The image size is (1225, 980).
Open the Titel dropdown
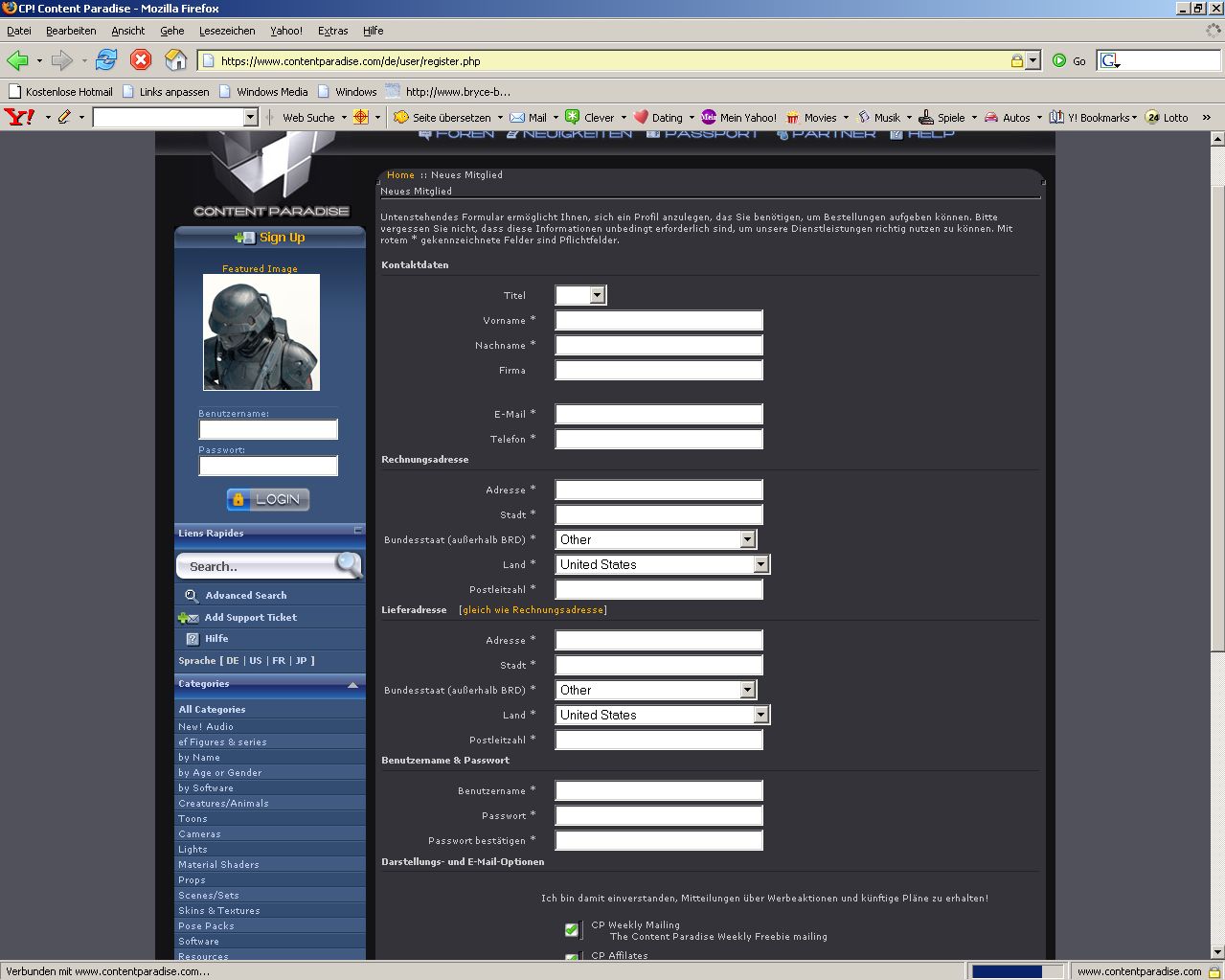click(x=580, y=295)
